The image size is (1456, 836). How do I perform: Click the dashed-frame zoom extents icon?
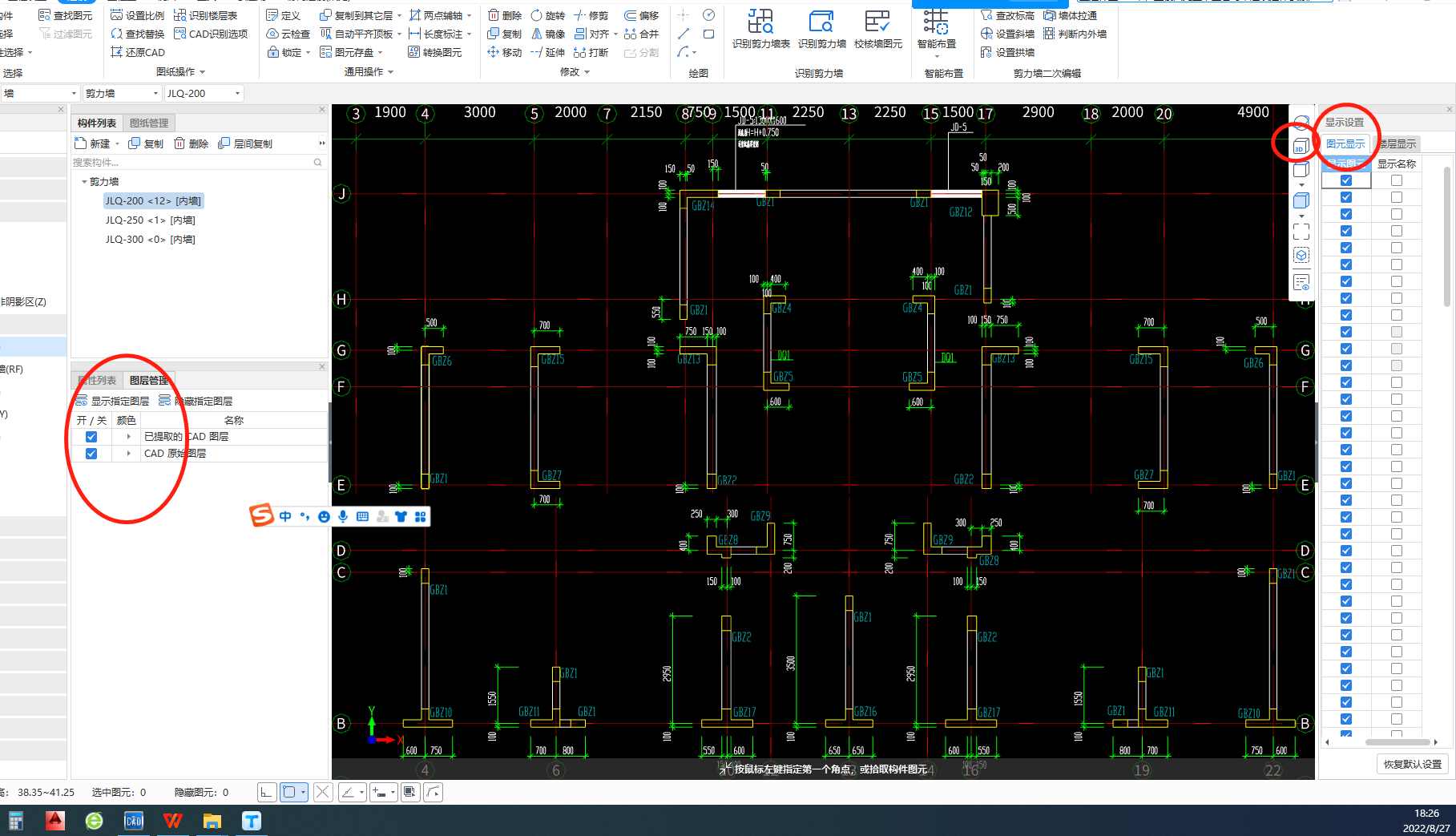(1301, 231)
